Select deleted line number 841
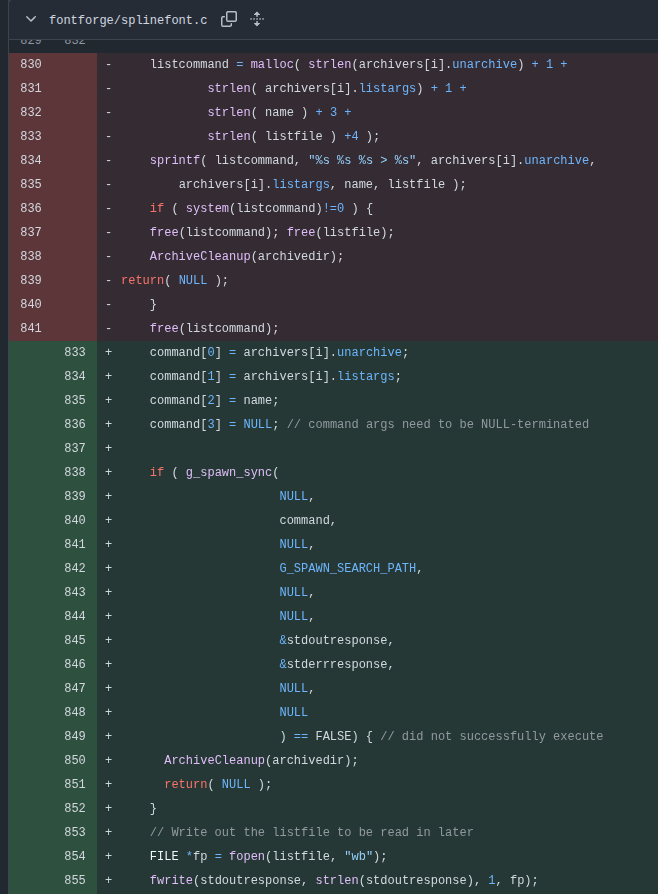This screenshot has width=658, height=894. point(31,328)
